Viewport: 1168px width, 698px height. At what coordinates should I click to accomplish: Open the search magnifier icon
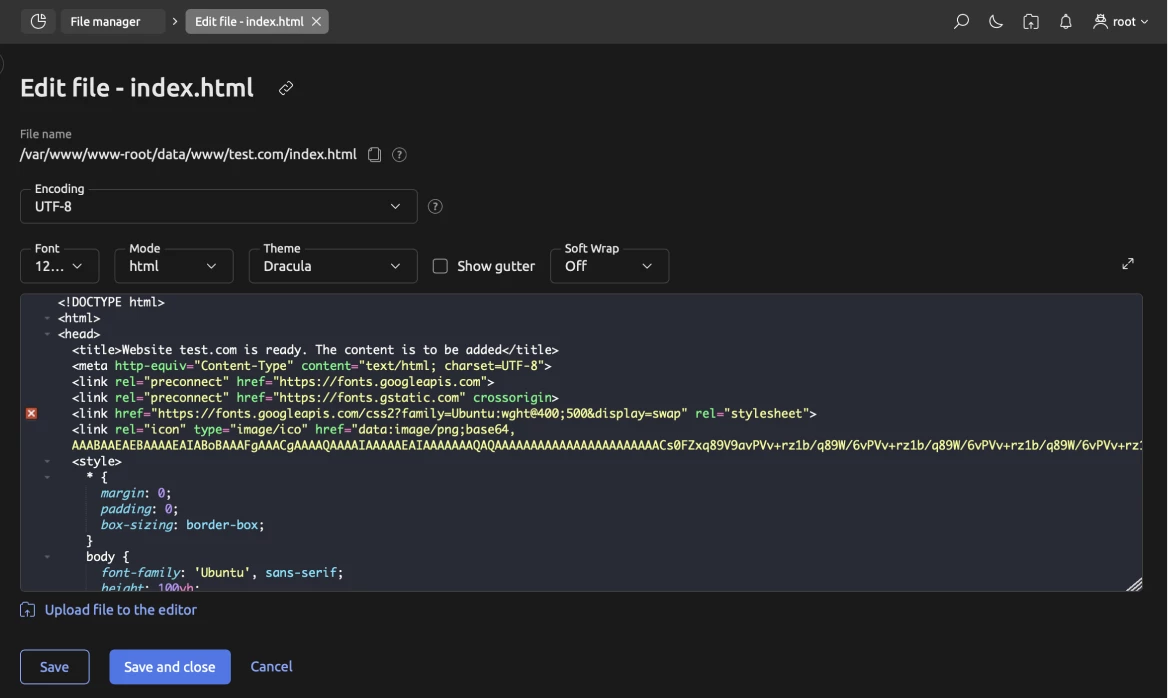click(961, 22)
